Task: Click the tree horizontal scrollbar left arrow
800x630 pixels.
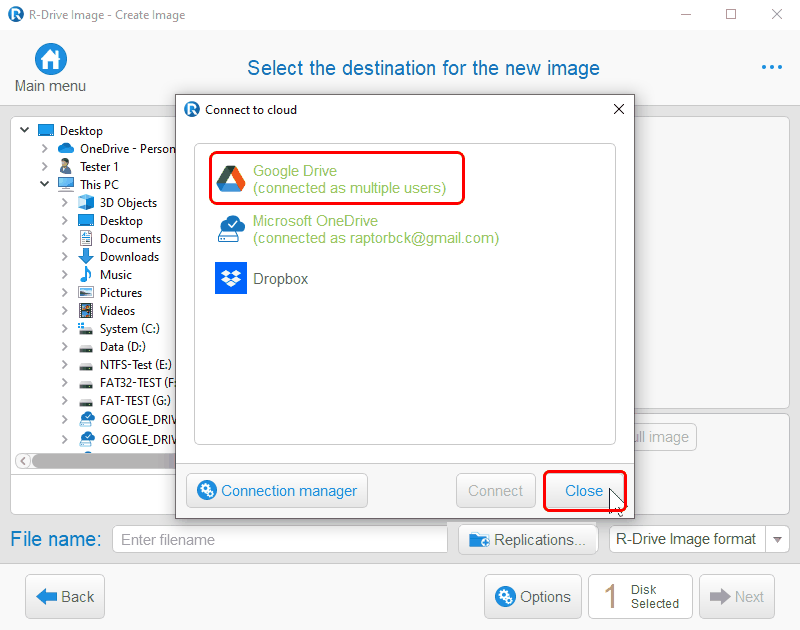Action: (x=22, y=461)
